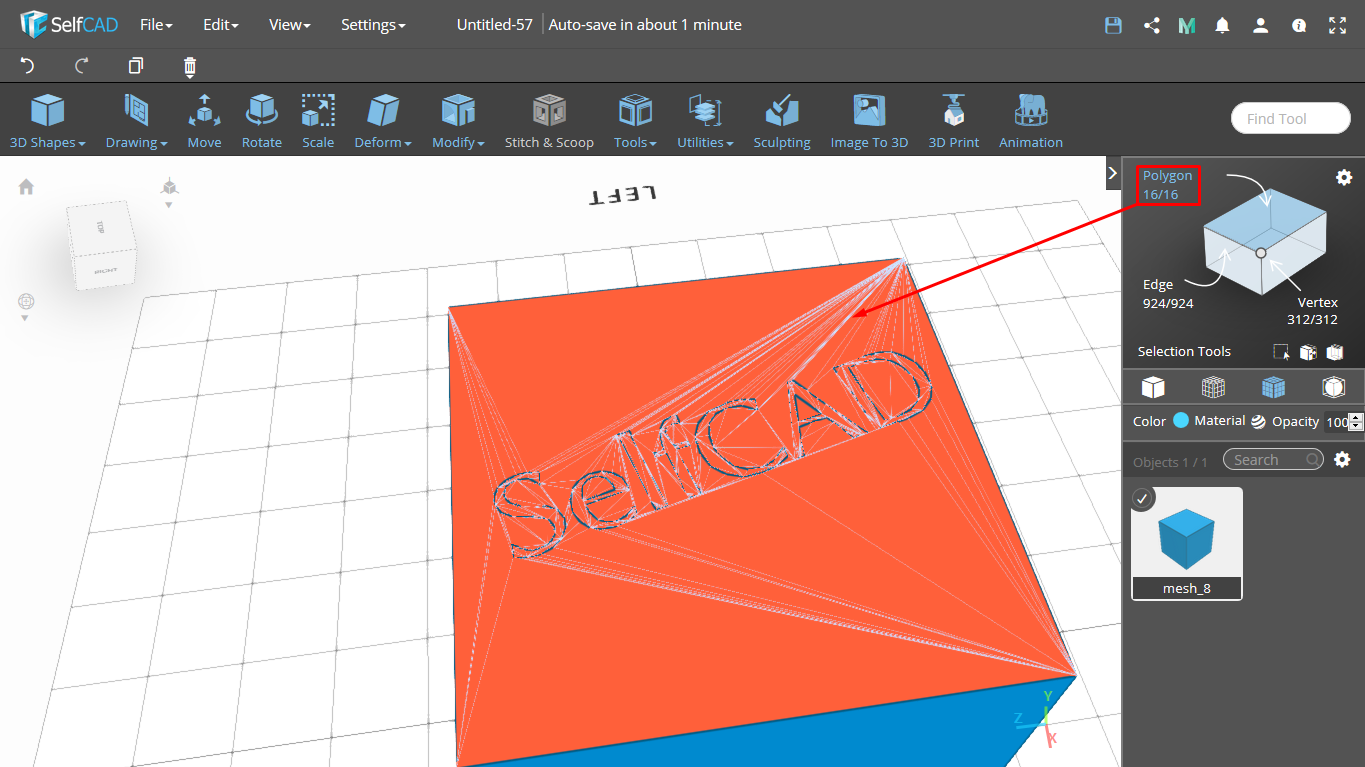Open the Material picker sphere
Image resolution: width=1365 pixels, height=767 pixels.
click(1258, 422)
